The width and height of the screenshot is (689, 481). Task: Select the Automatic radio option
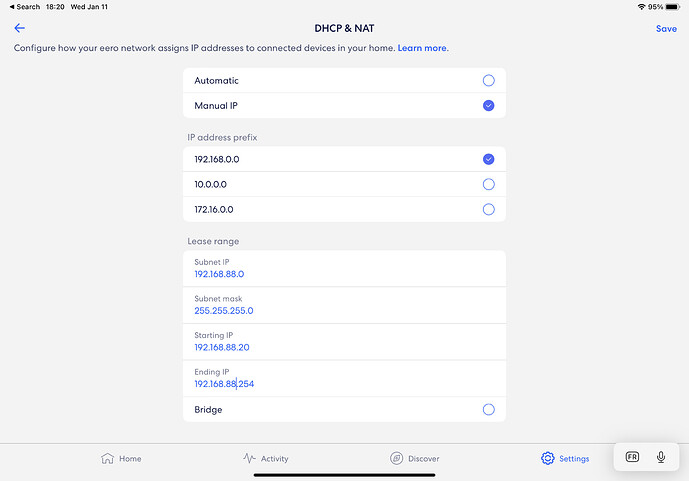click(x=488, y=81)
